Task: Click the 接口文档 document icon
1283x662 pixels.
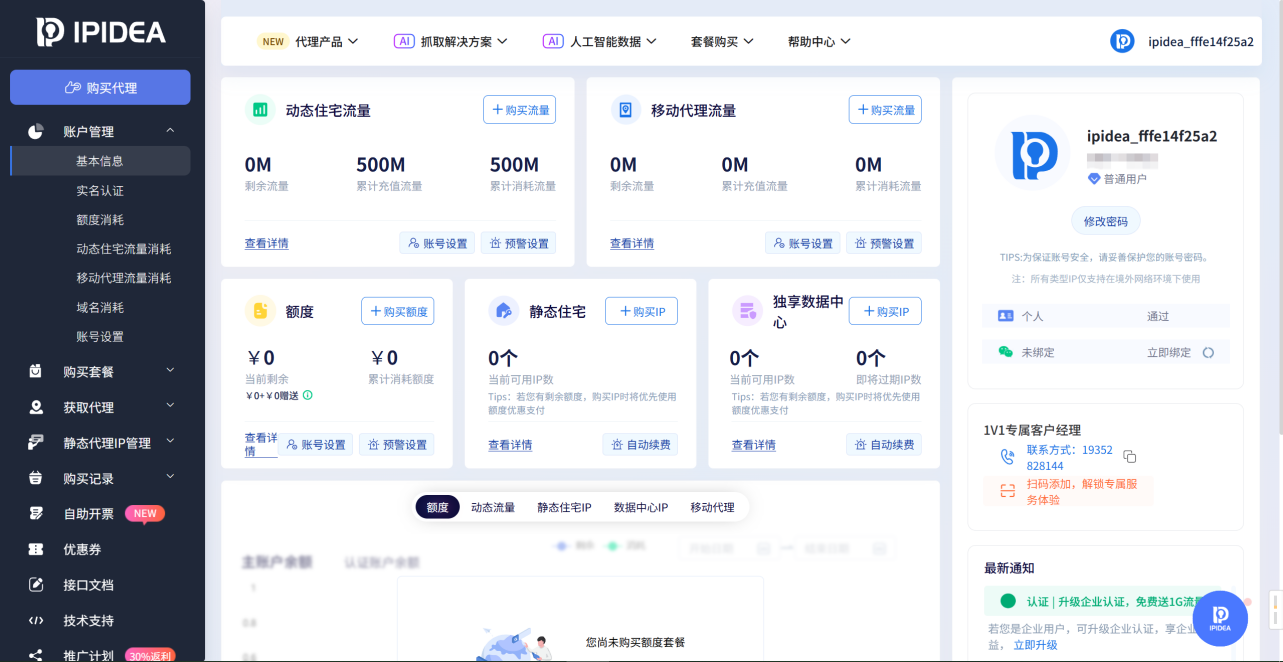Action: (x=36, y=585)
